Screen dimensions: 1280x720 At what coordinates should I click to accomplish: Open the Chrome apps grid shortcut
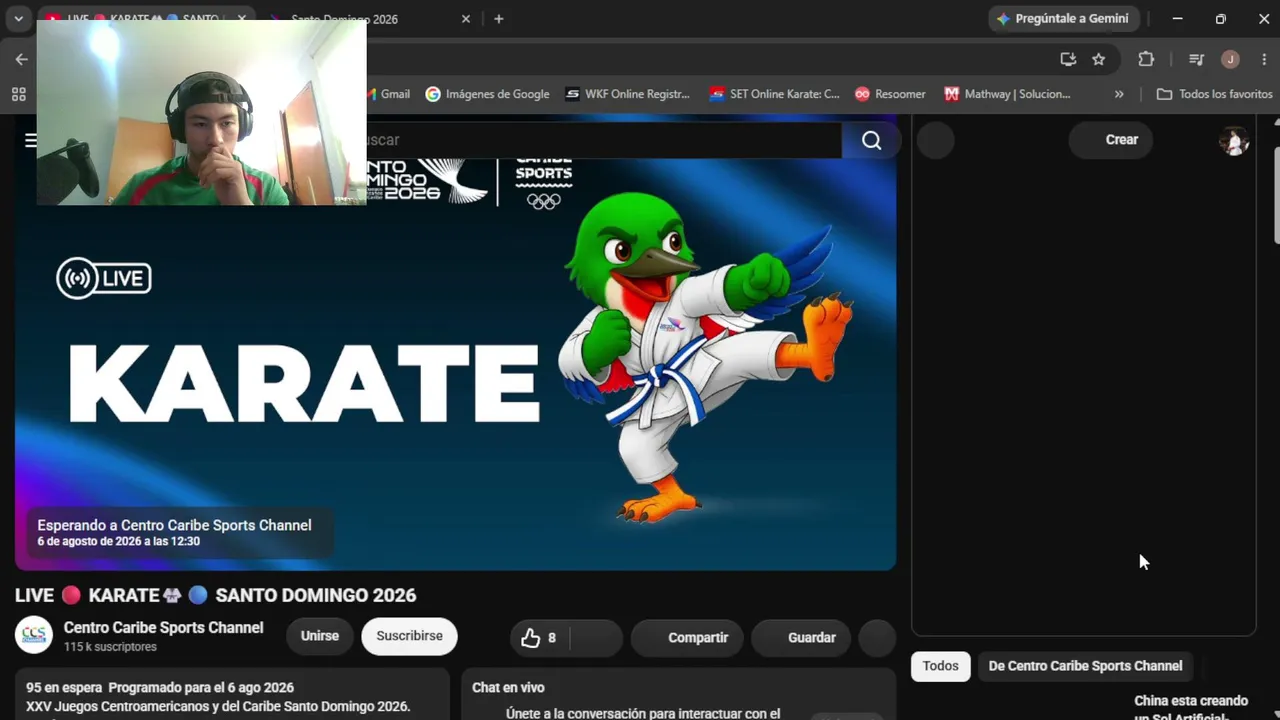[18, 94]
